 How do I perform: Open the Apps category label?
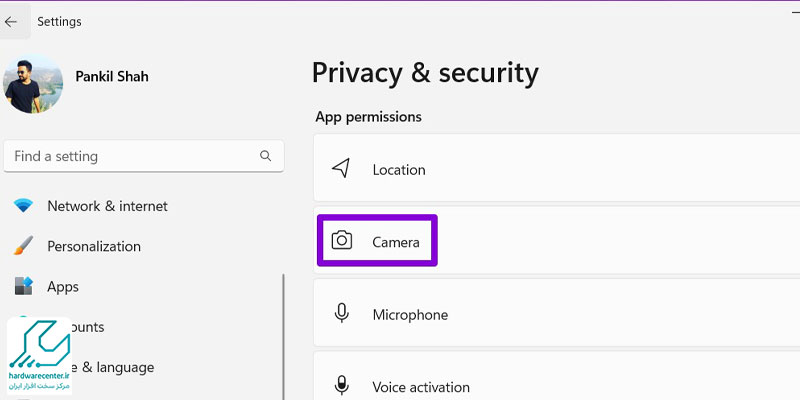63,287
